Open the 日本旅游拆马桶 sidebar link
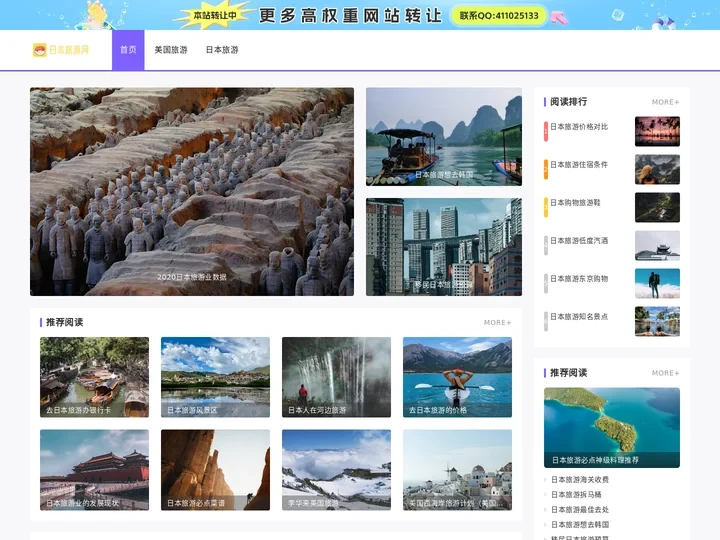Screen dimensions: 720x540 click(x=576, y=495)
